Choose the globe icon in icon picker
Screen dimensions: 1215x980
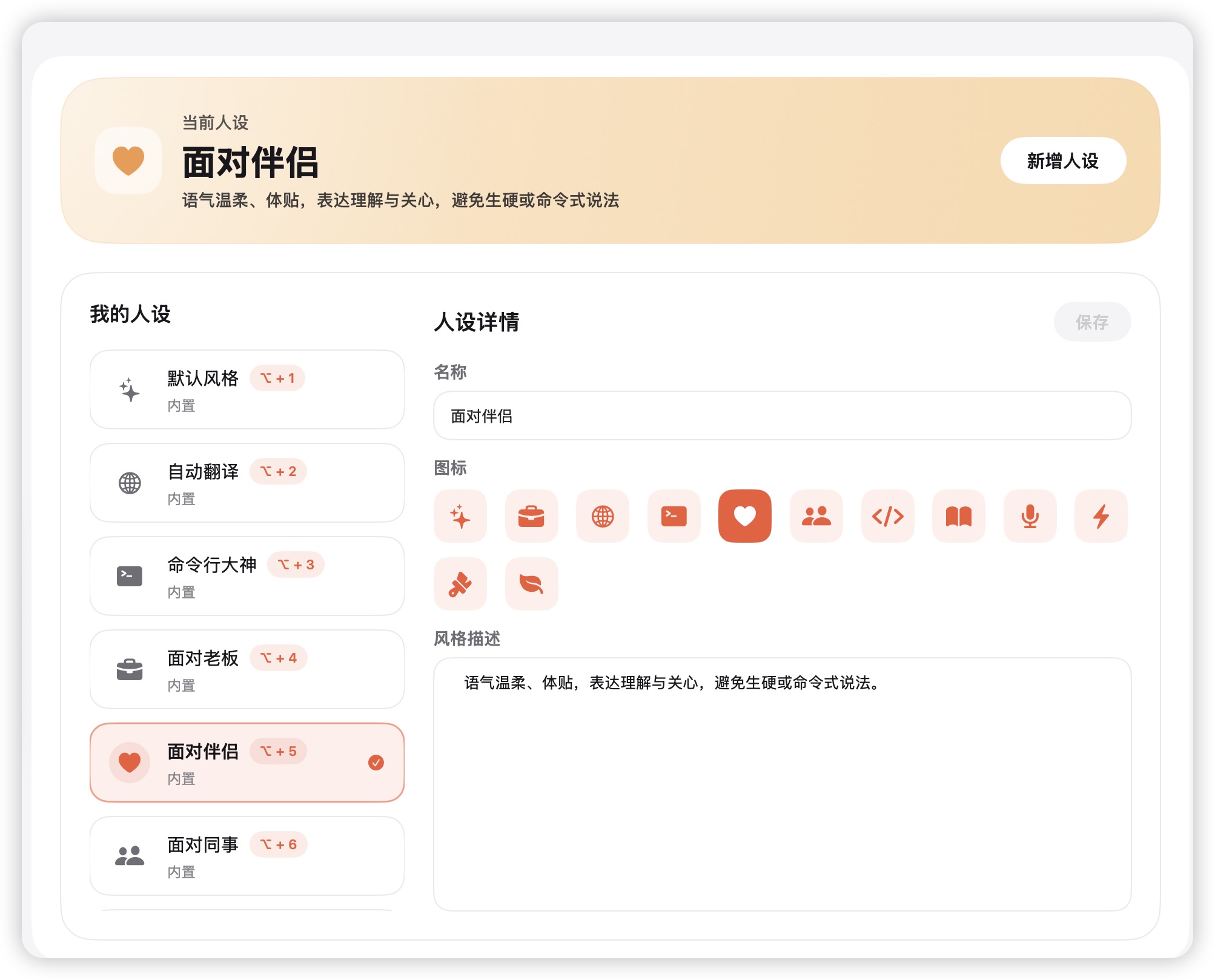coord(603,516)
